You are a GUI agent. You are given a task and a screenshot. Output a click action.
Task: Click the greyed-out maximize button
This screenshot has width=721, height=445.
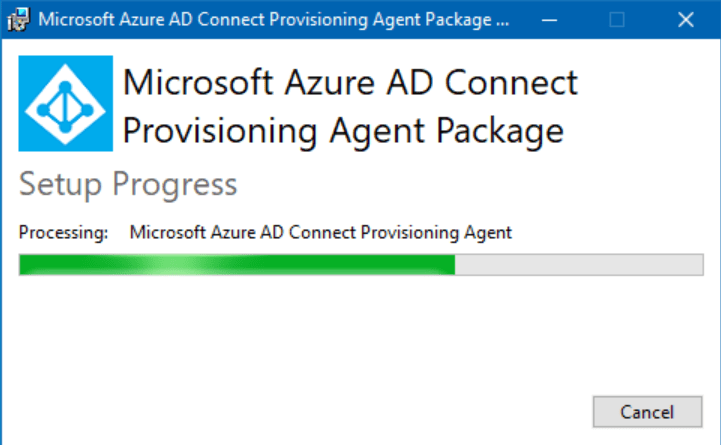coord(617,20)
